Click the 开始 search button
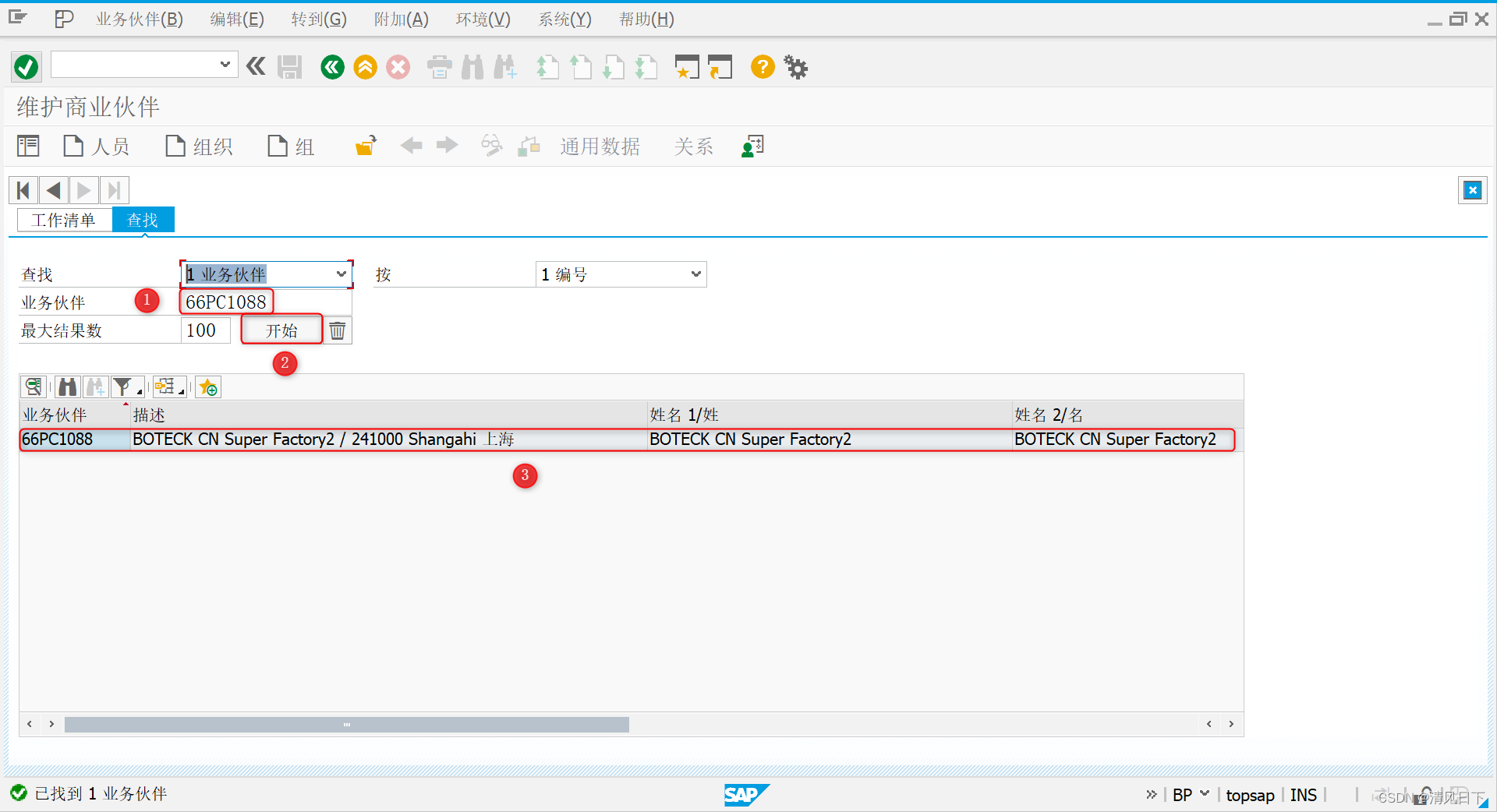Image resolution: width=1497 pixels, height=812 pixels. pyautogui.click(x=281, y=330)
